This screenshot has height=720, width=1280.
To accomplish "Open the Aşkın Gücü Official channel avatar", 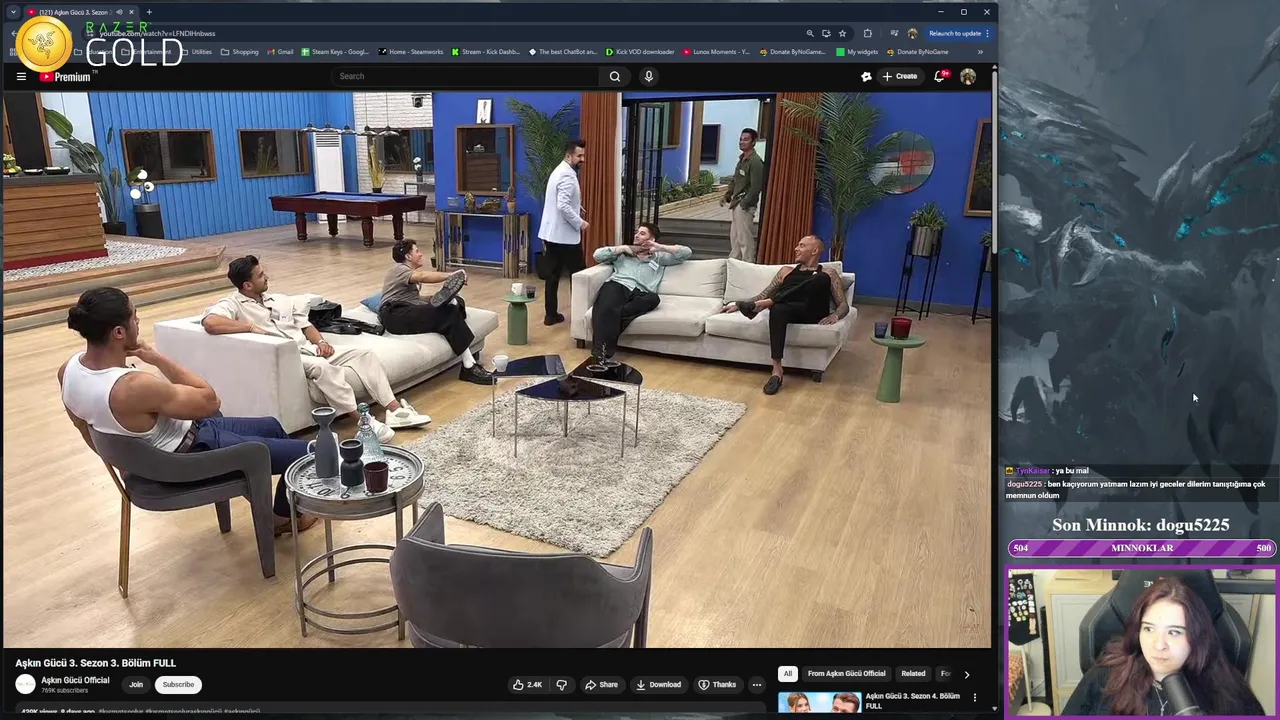I will coord(25,684).
